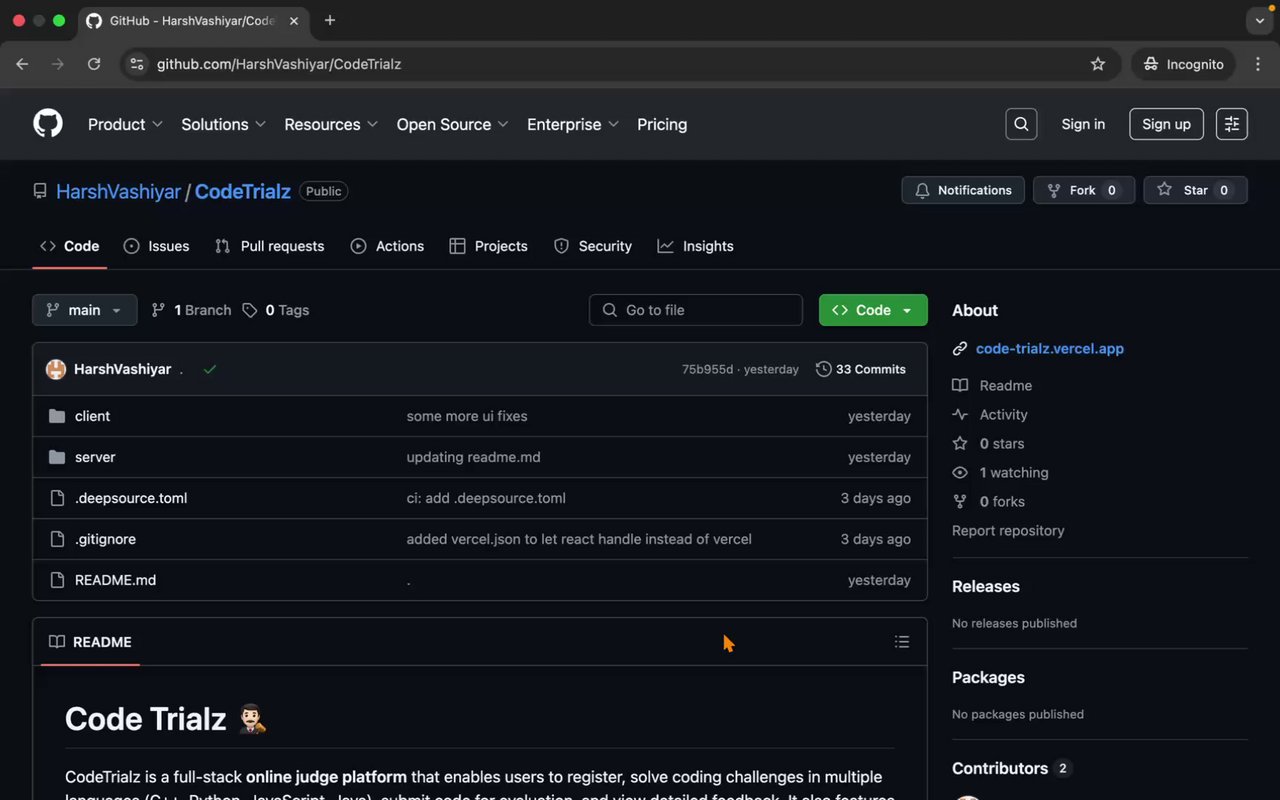Viewport: 1280px width, 800px height.
Task: Click the Sign up button
Action: tap(1166, 124)
